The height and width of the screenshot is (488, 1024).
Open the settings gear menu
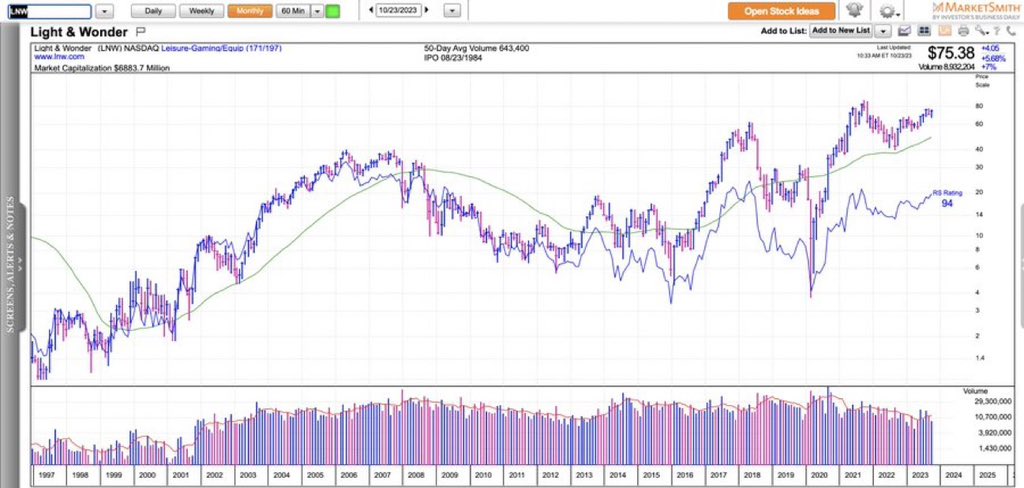pyautogui.click(x=887, y=11)
